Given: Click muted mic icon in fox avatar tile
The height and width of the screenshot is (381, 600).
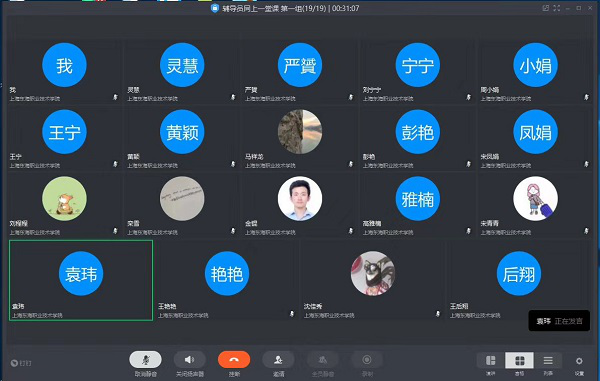Looking at the screenshot, I should pos(115,231).
